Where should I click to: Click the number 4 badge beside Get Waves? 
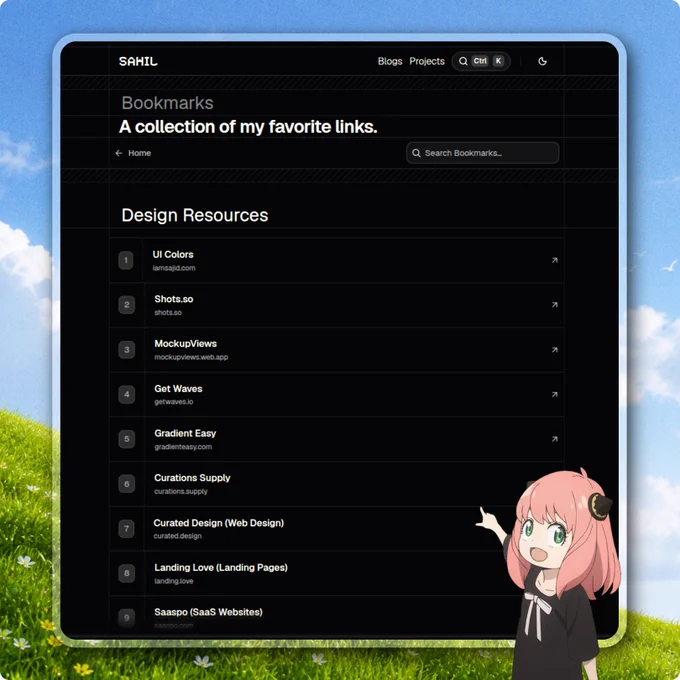point(126,394)
